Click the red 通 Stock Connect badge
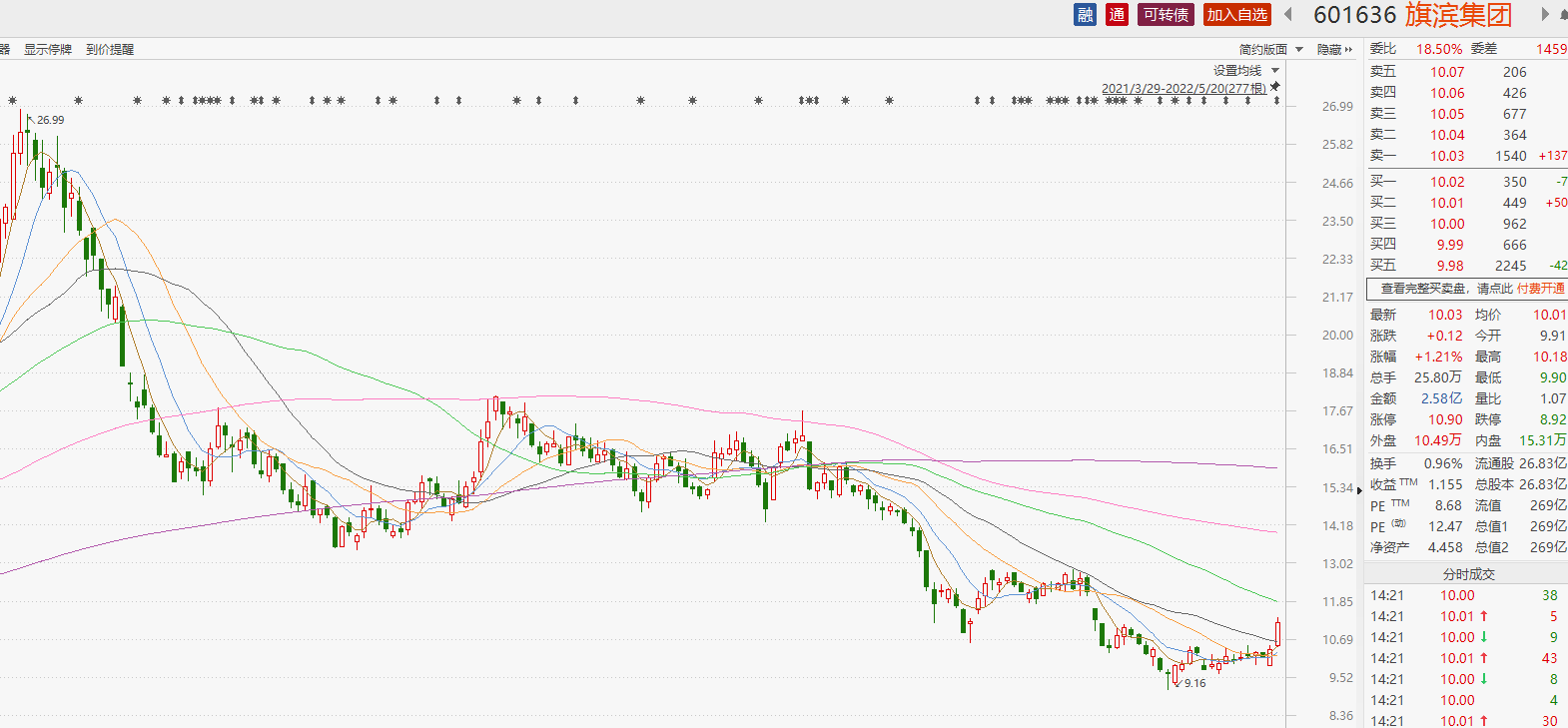Viewport: 1568px width, 728px height. [x=1117, y=15]
